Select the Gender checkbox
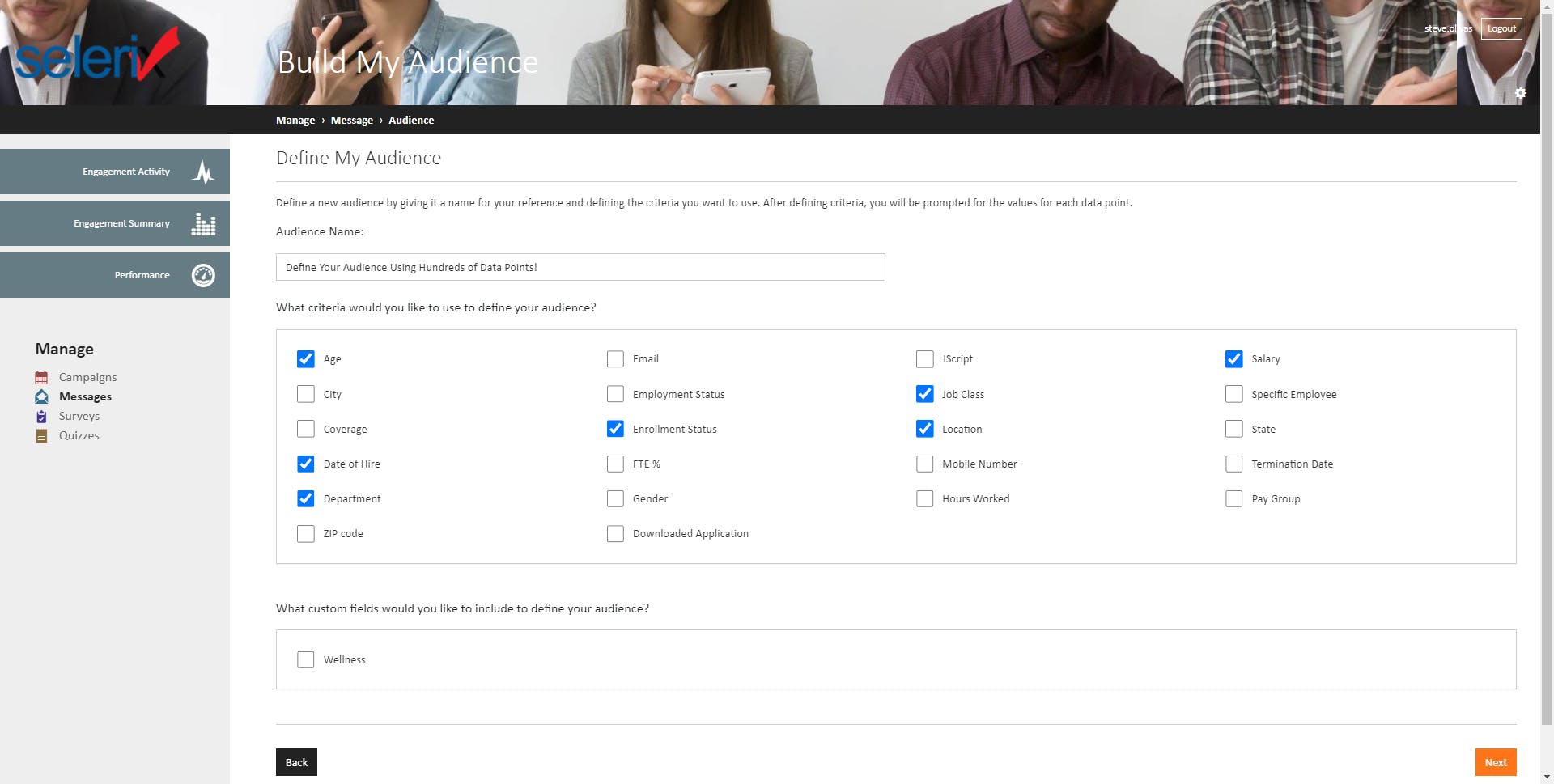1554x784 pixels. [615, 498]
